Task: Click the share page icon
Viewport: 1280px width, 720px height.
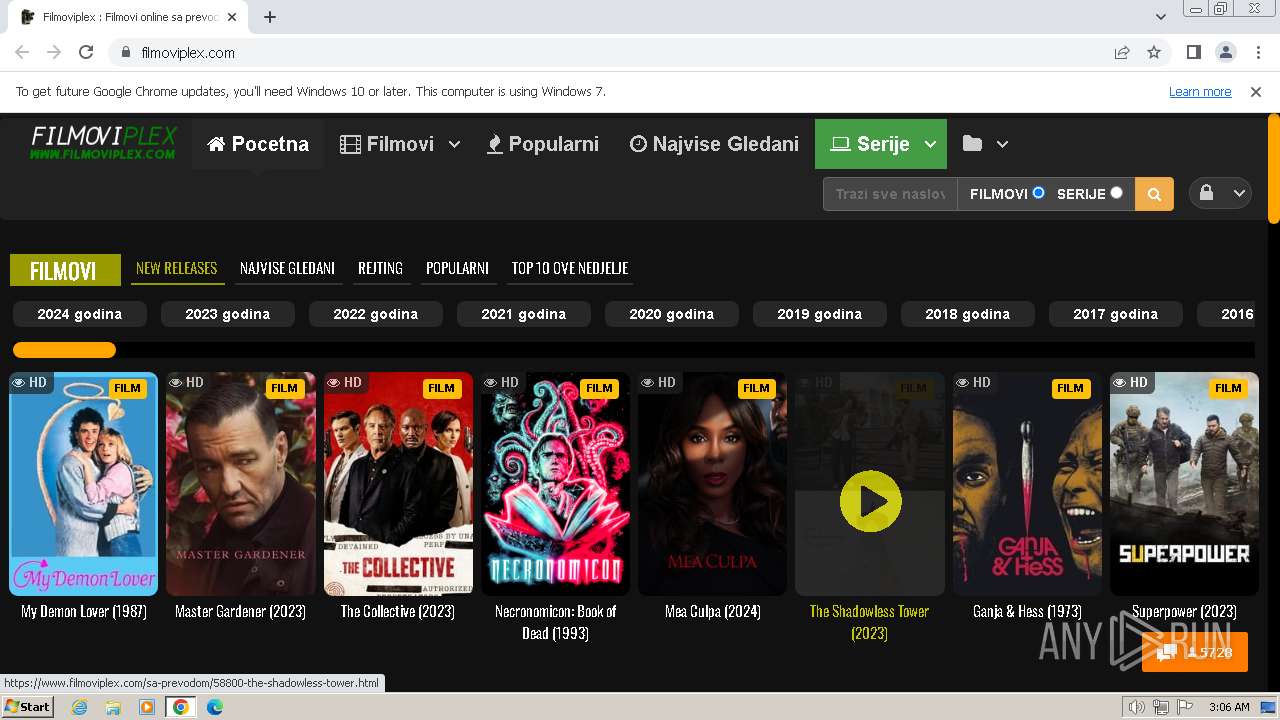Action: coord(1122,53)
